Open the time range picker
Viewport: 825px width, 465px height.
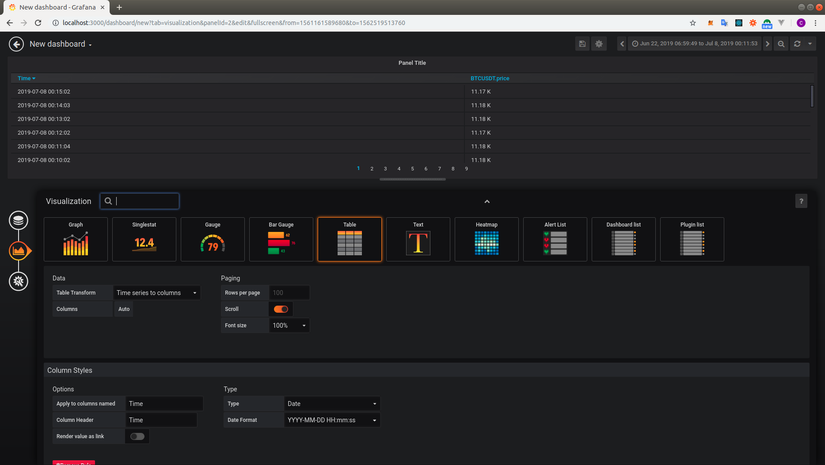click(695, 44)
